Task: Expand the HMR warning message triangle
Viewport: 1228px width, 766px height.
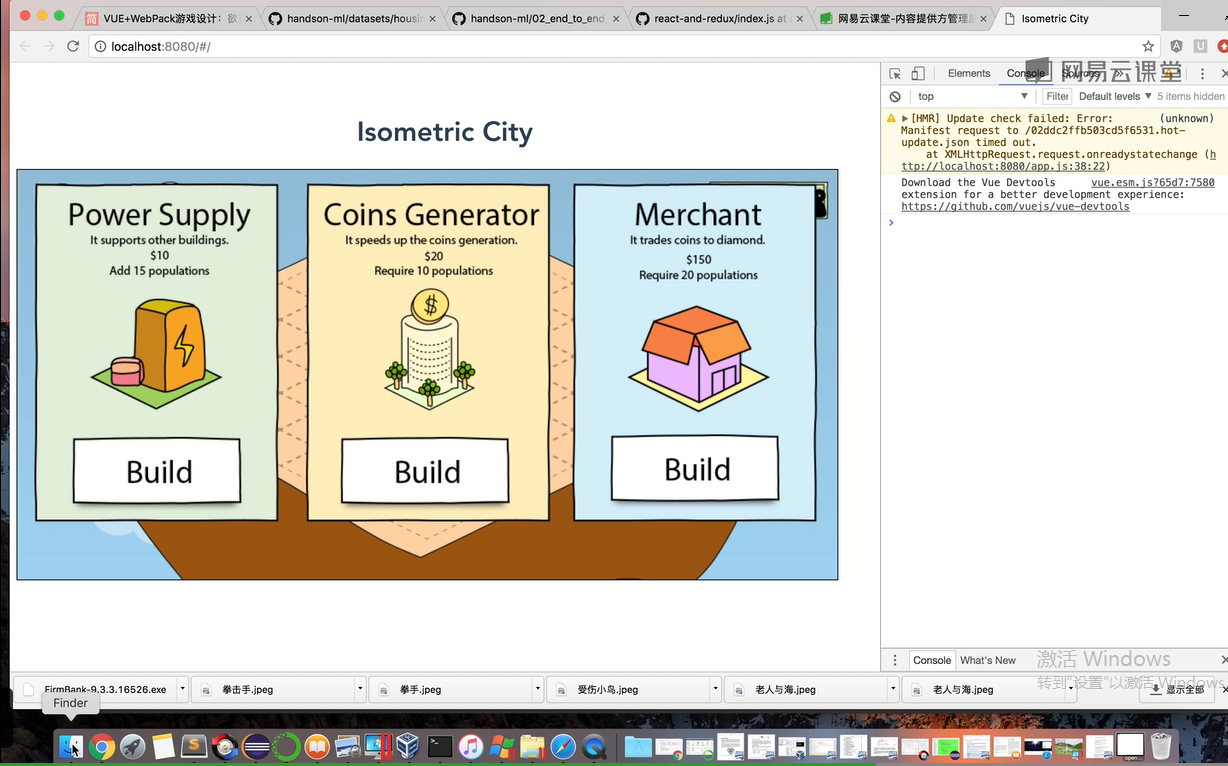Action: pyautogui.click(x=905, y=119)
